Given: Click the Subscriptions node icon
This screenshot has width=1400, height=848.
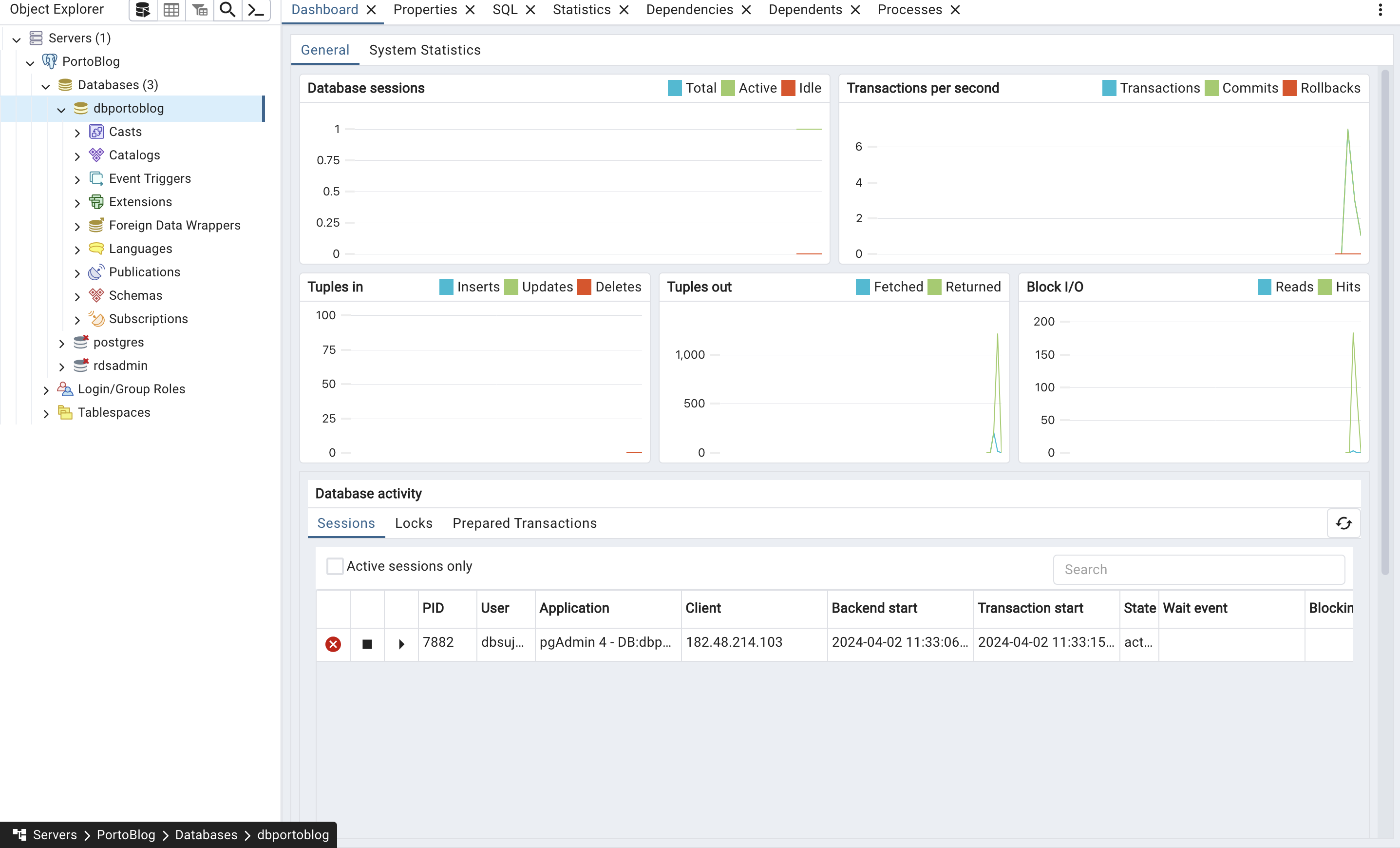Looking at the screenshot, I should [x=96, y=319].
